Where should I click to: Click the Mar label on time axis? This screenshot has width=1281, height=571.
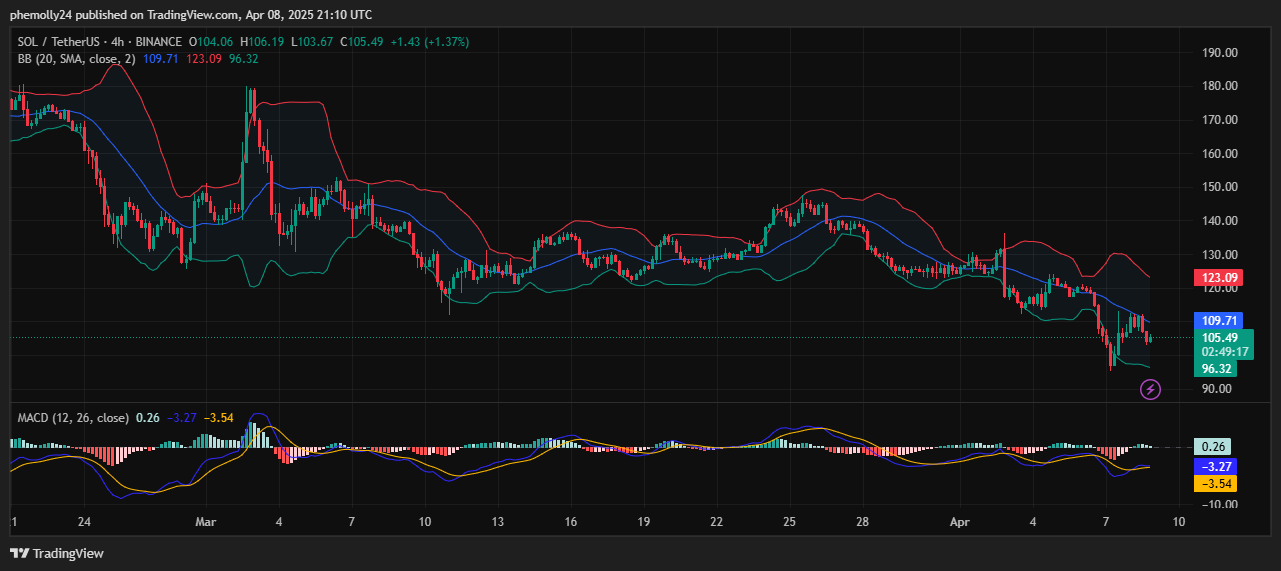click(206, 522)
